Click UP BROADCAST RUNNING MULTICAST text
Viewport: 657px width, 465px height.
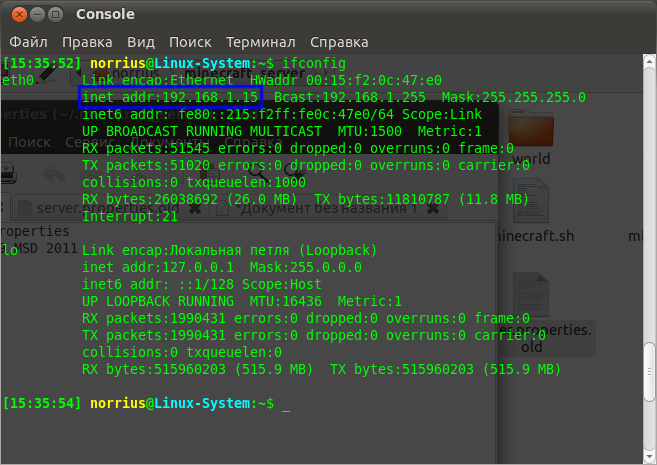pyautogui.click(x=202, y=131)
